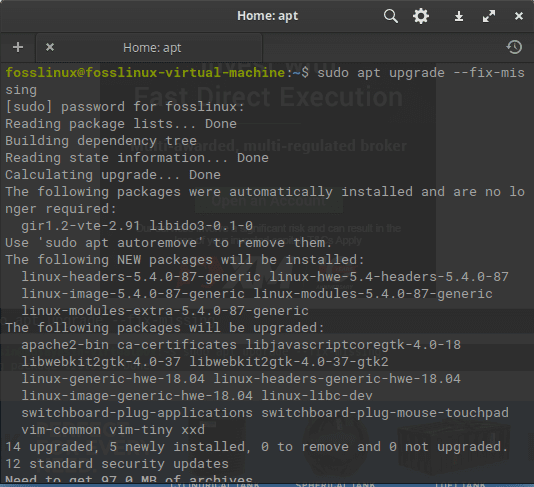The width and height of the screenshot is (534, 487).
Task: Click the package 'apache2-bin'
Action: pyautogui.click(x=65, y=345)
